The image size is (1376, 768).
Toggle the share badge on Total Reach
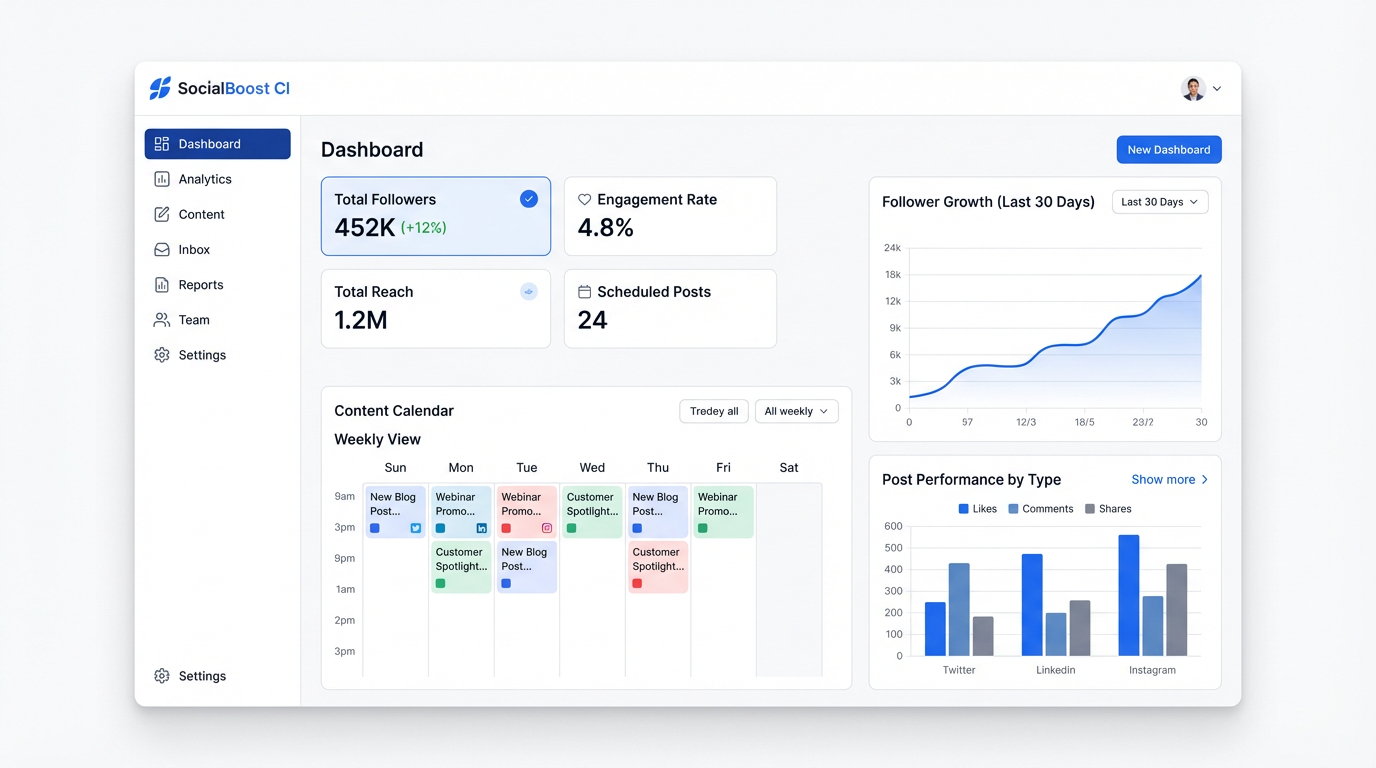pyautogui.click(x=529, y=291)
